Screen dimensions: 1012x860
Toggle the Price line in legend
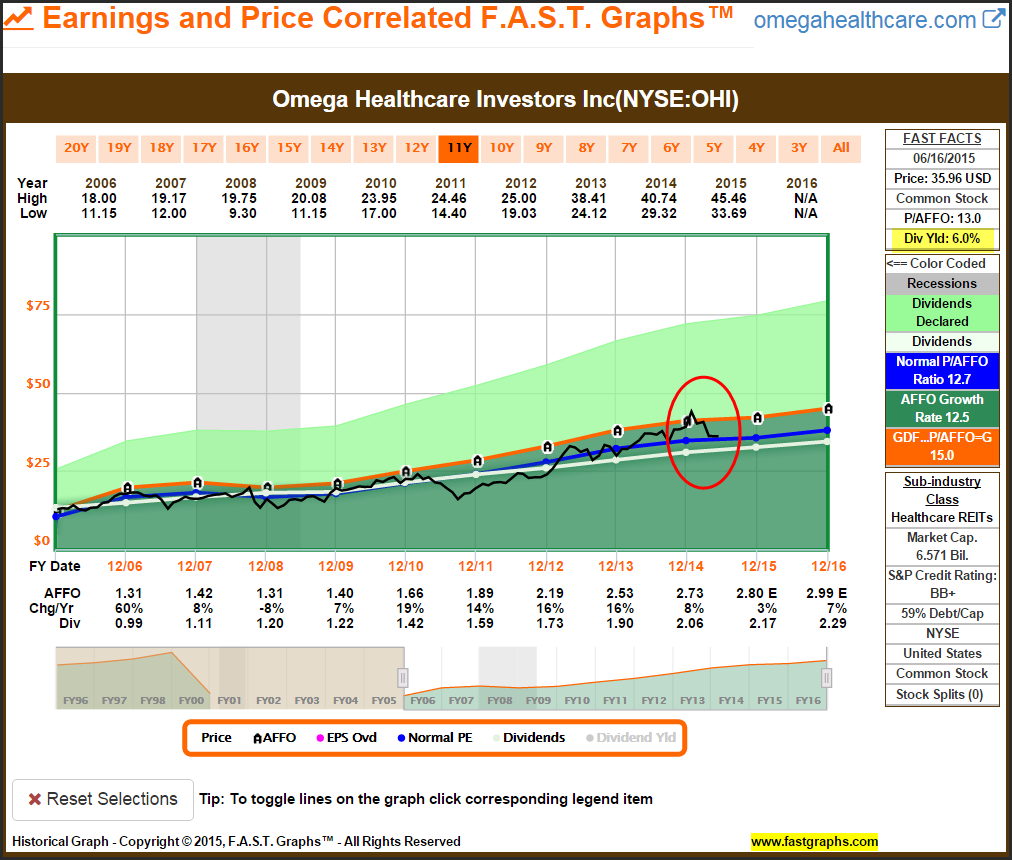pyautogui.click(x=216, y=738)
